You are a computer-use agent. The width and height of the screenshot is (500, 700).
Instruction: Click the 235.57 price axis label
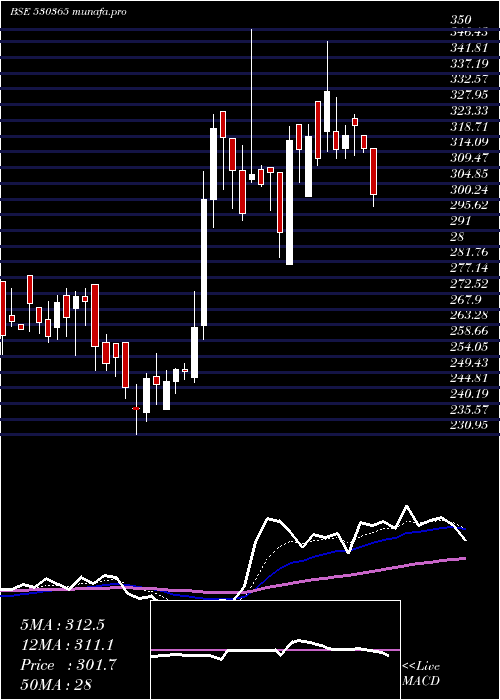point(468,410)
